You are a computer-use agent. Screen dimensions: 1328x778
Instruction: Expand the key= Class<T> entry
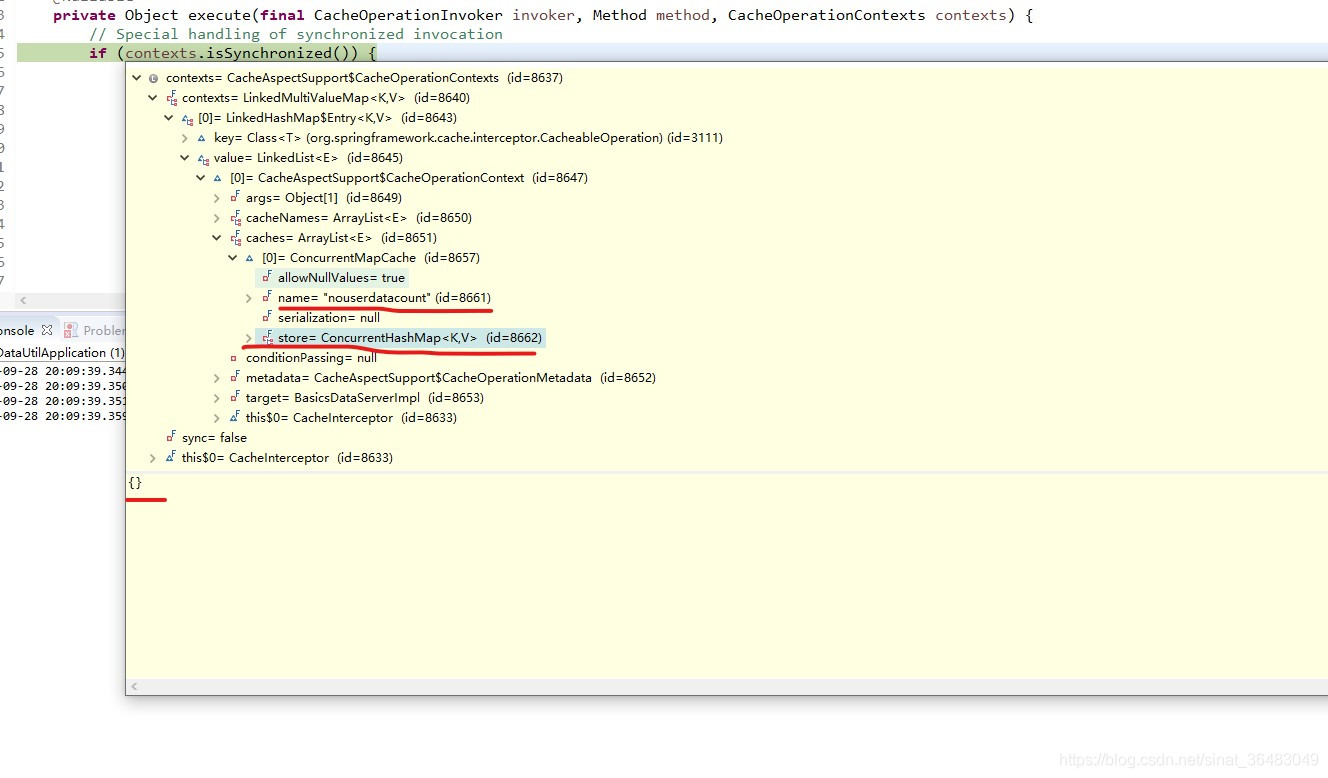click(x=184, y=138)
